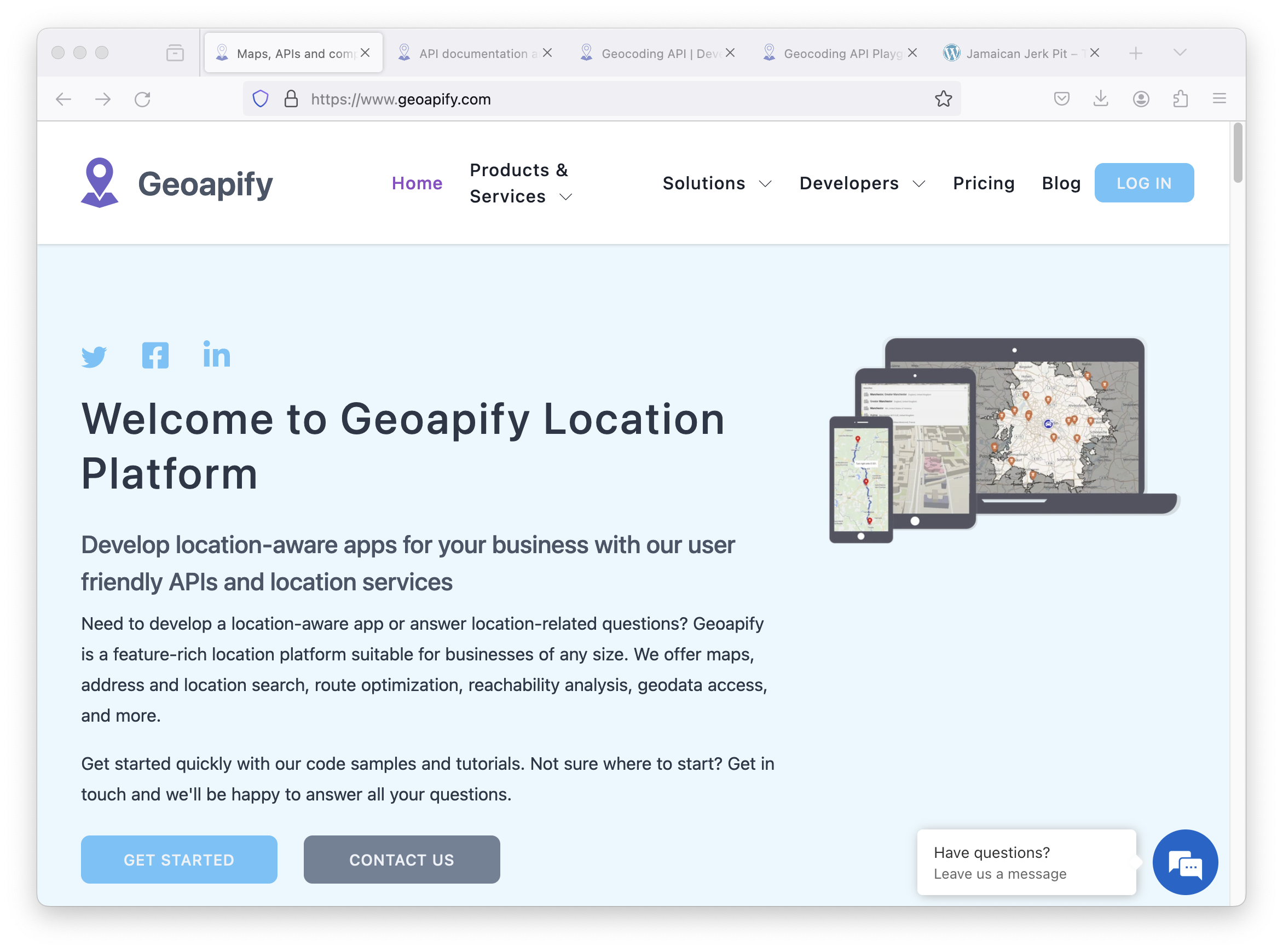Click the Geoapify purple pin logo
Viewport: 1283px width, 952px height.
coord(100,183)
